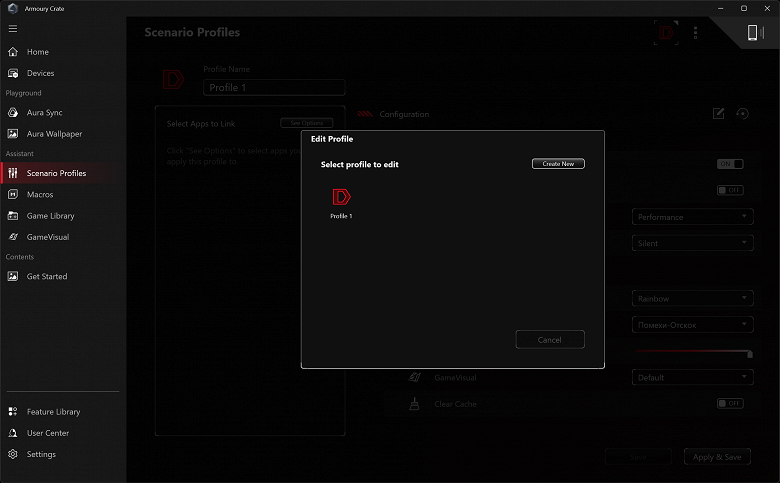Open Get Started in sidebar

pyautogui.click(x=47, y=277)
